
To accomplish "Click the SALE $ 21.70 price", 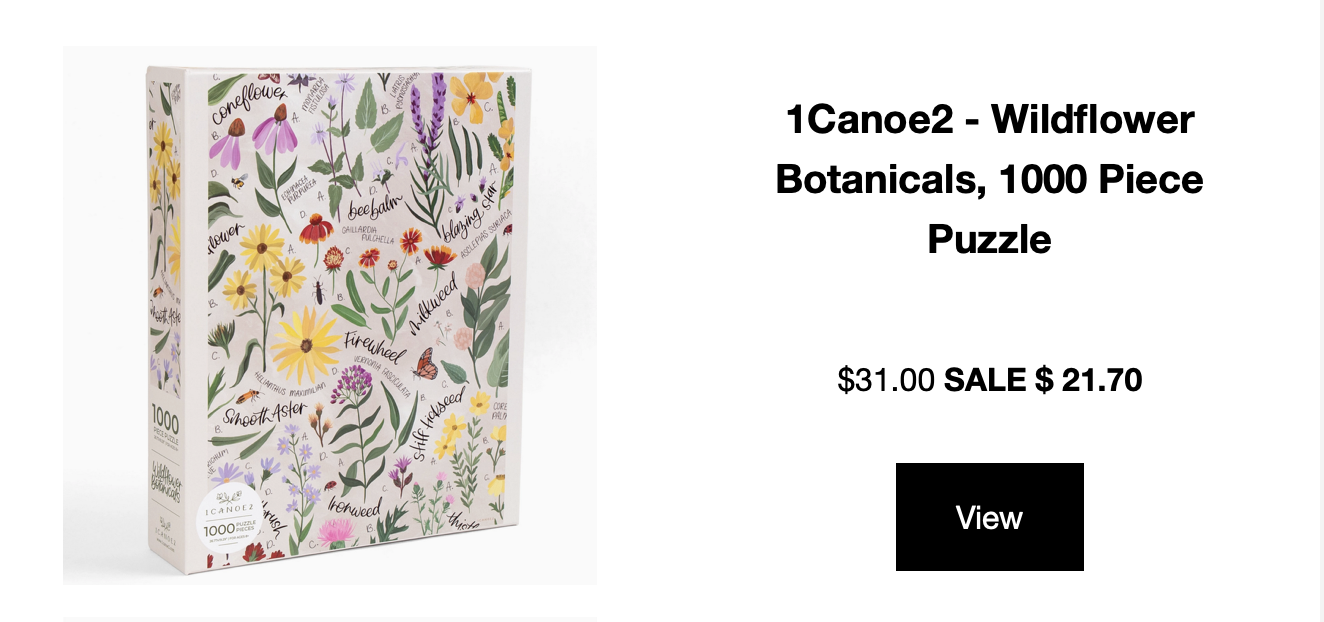I will click(x=1043, y=380).
